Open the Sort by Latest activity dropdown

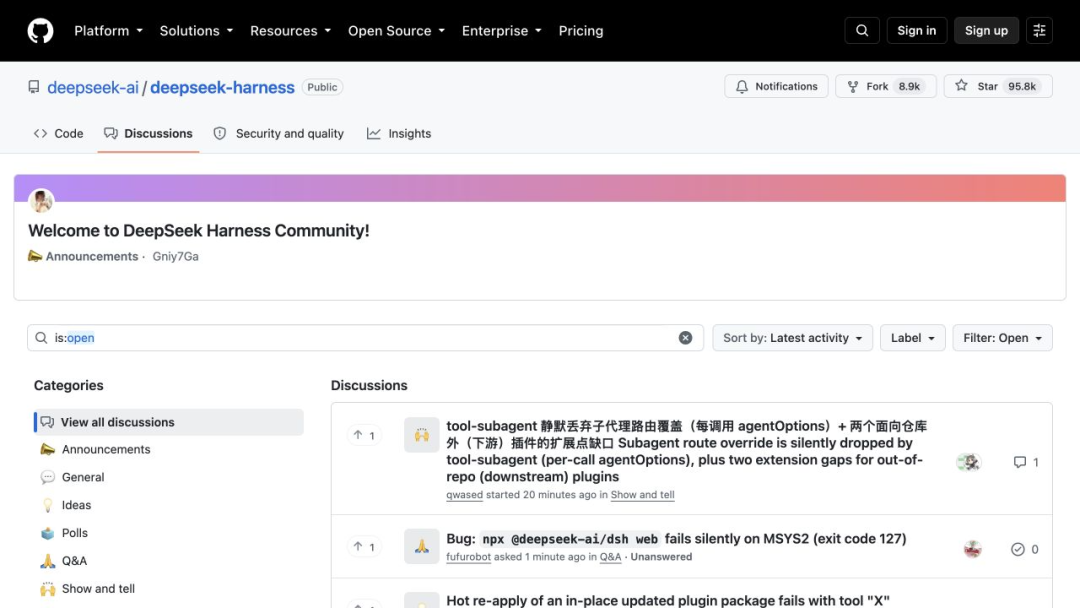[792, 337]
